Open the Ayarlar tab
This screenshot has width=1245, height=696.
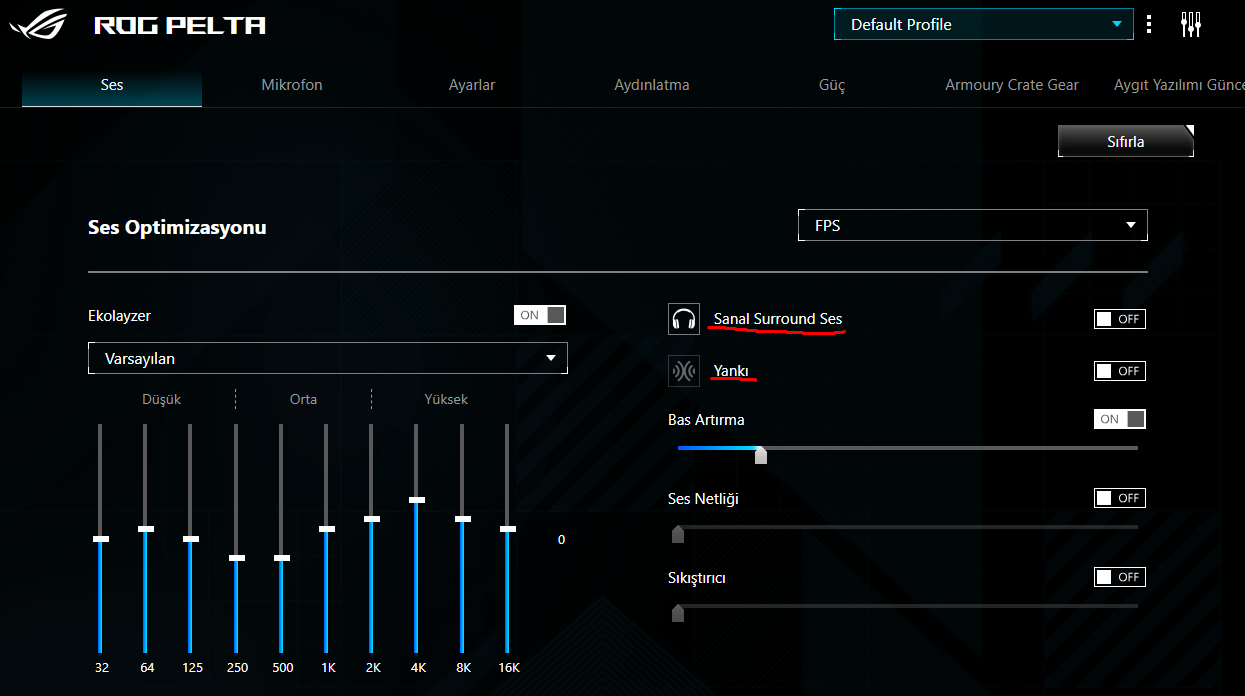[472, 85]
